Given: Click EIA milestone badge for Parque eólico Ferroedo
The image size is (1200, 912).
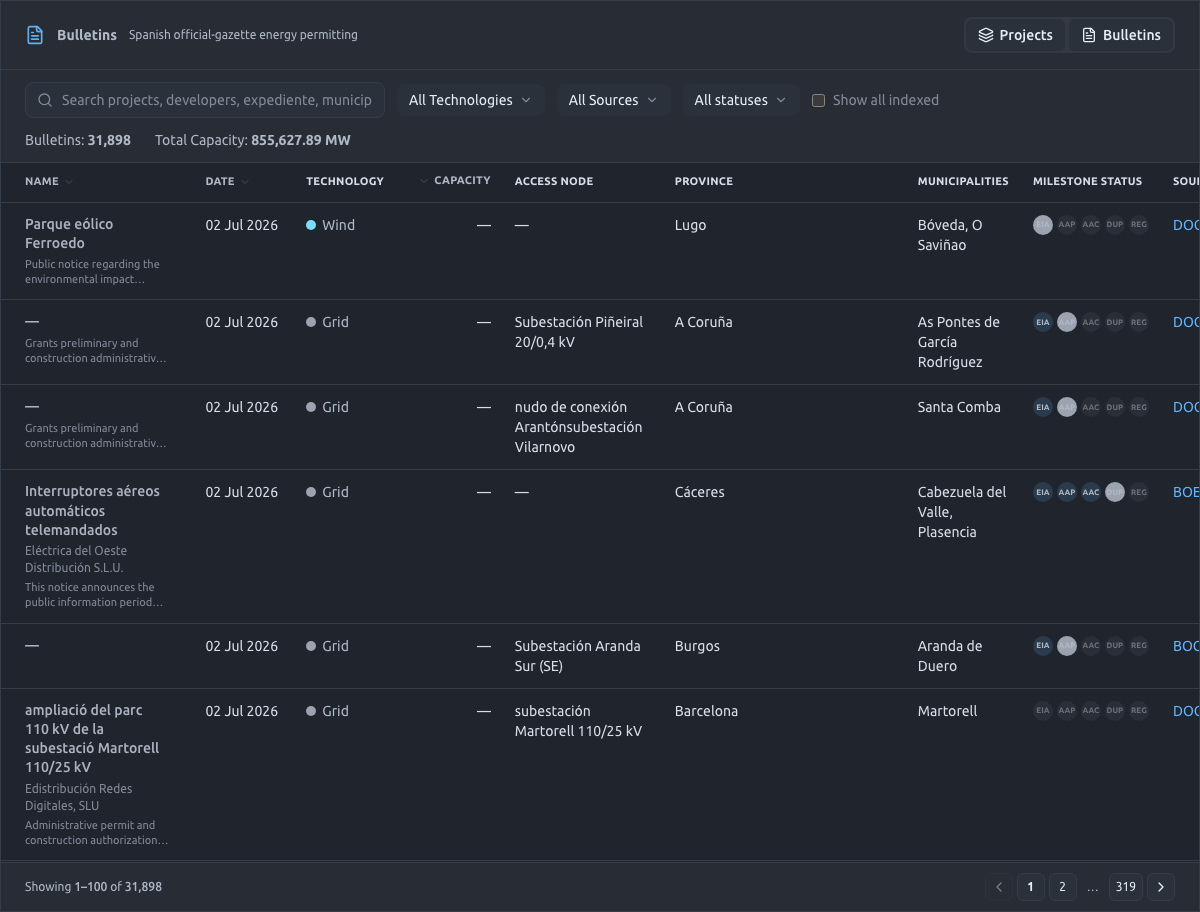Looking at the screenshot, I should [x=1043, y=225].
